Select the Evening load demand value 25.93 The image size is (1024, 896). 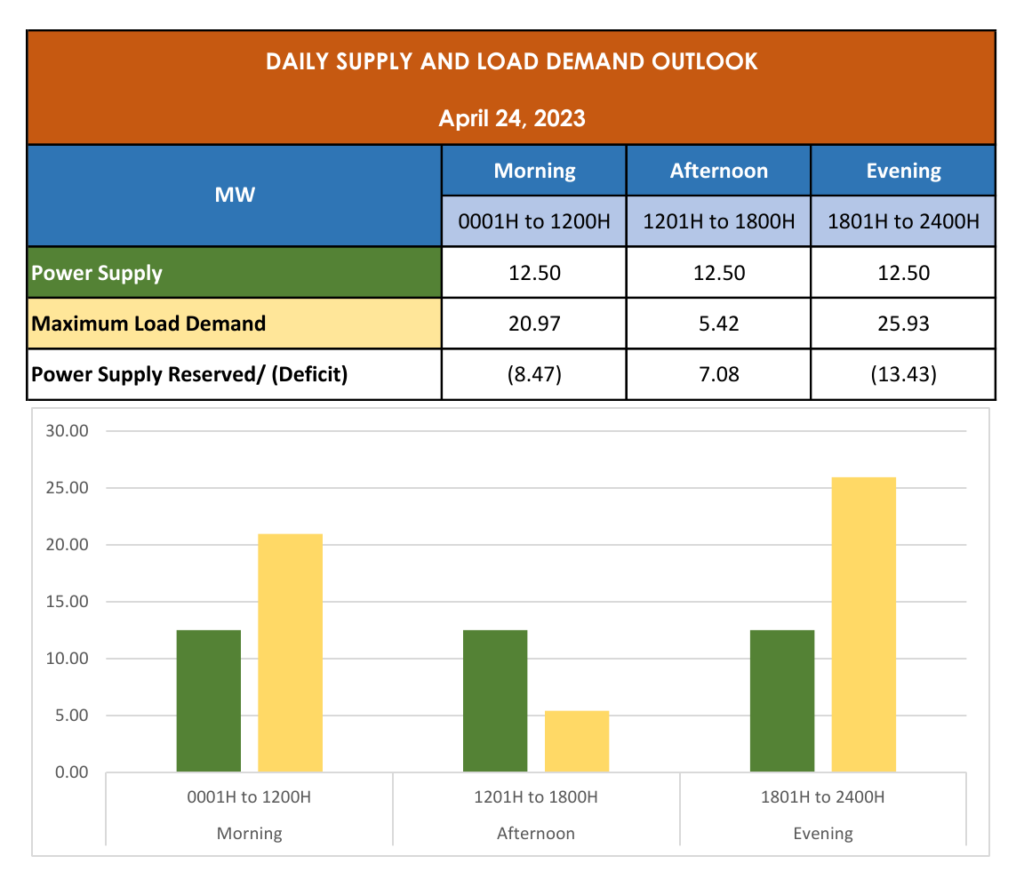click(903, 324)
